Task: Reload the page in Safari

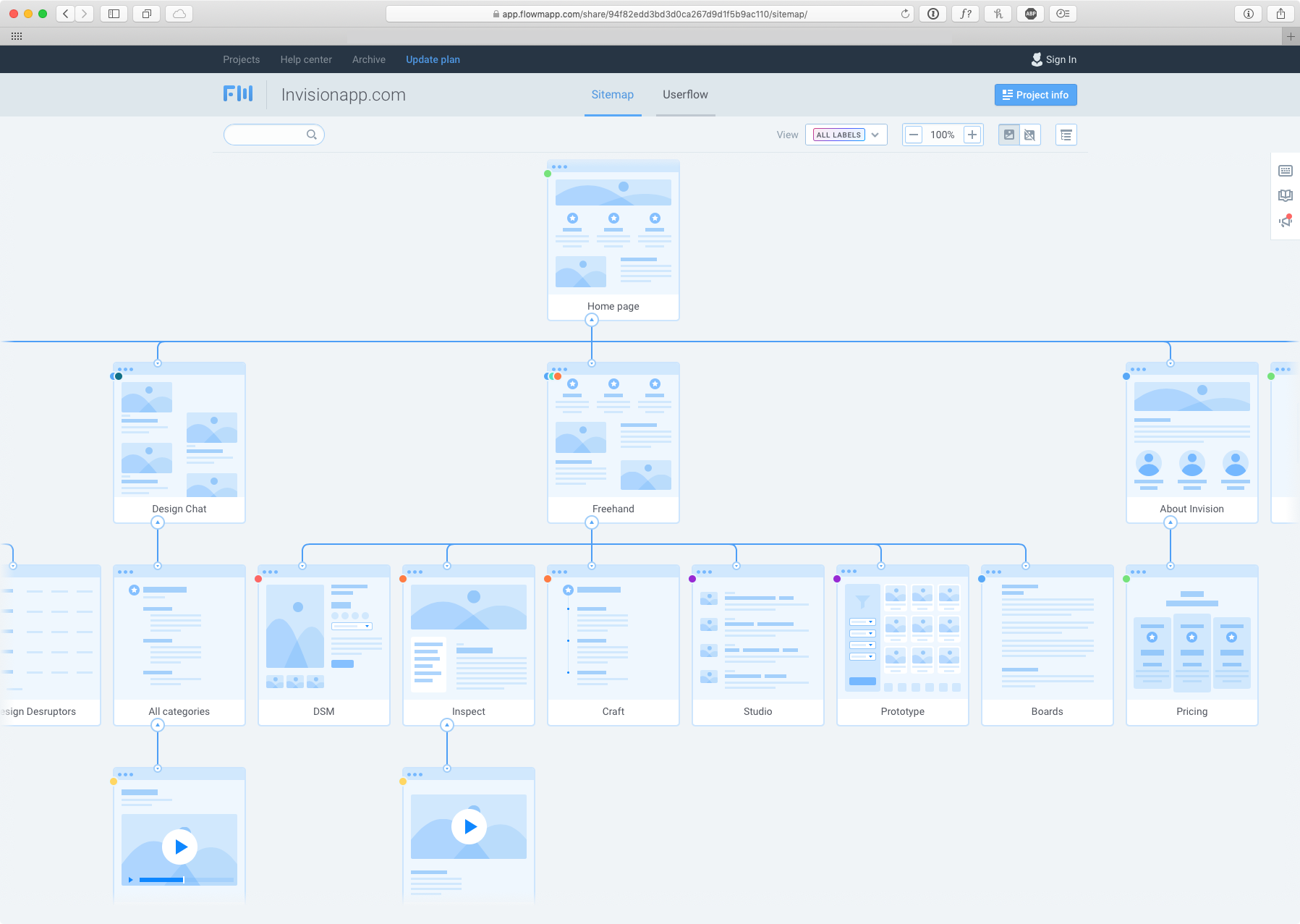Action: [x=905, y=14]
